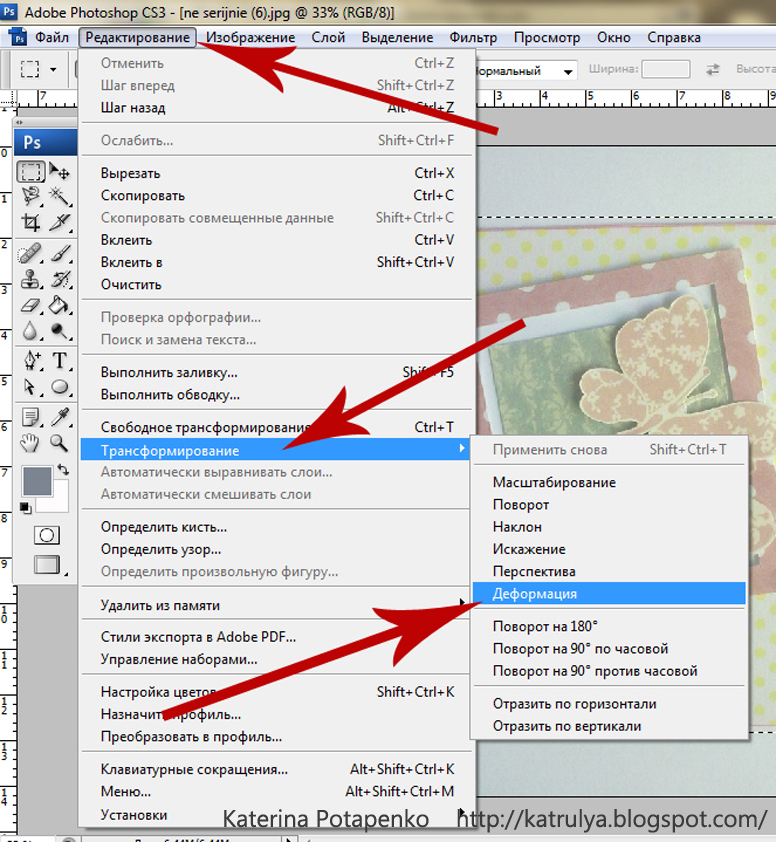This screenshot has width=776, height=842.
Task: Select the Paint Bucket tool
Action: (60, 305)
